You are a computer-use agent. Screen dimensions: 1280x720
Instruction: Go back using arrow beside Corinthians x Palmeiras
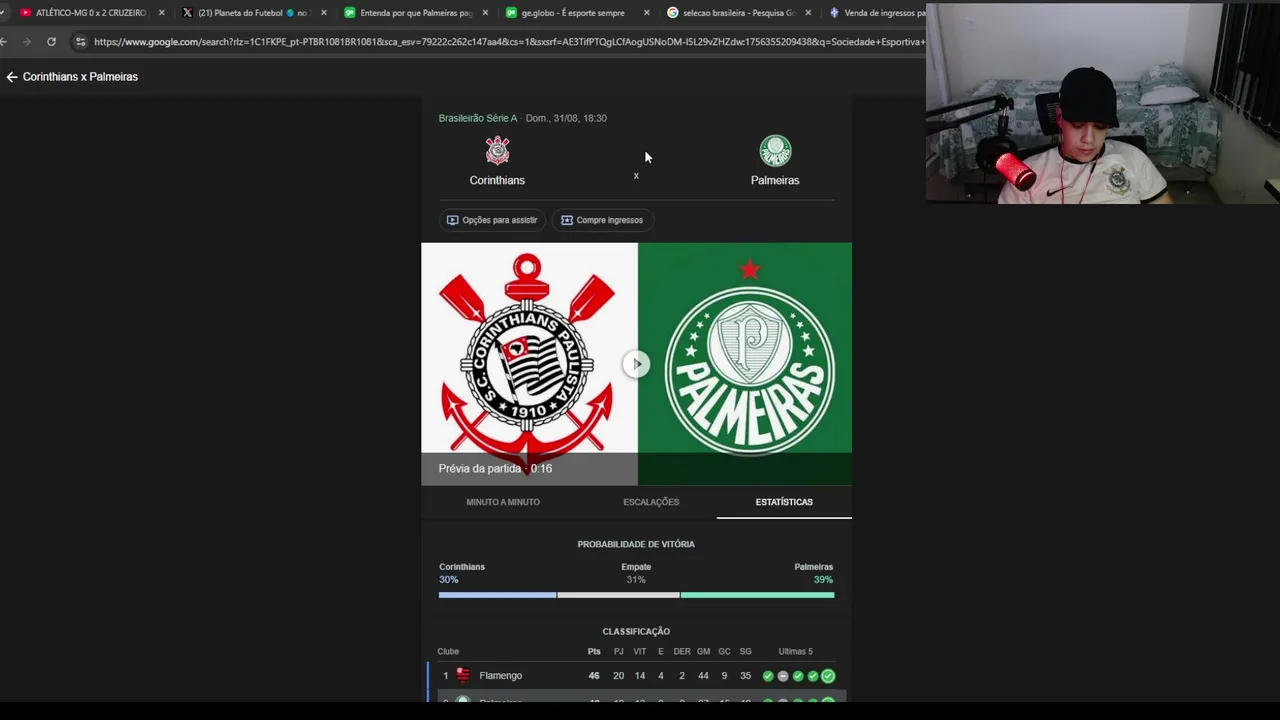tap(12, 77)
